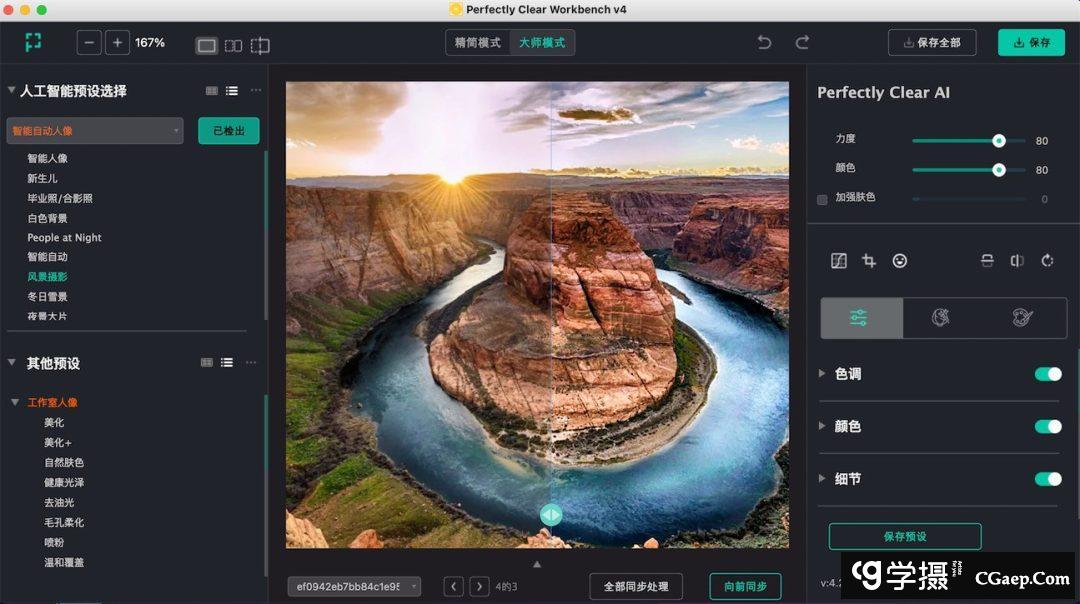Toggle the 色调 switch off

click(1047, 374)
